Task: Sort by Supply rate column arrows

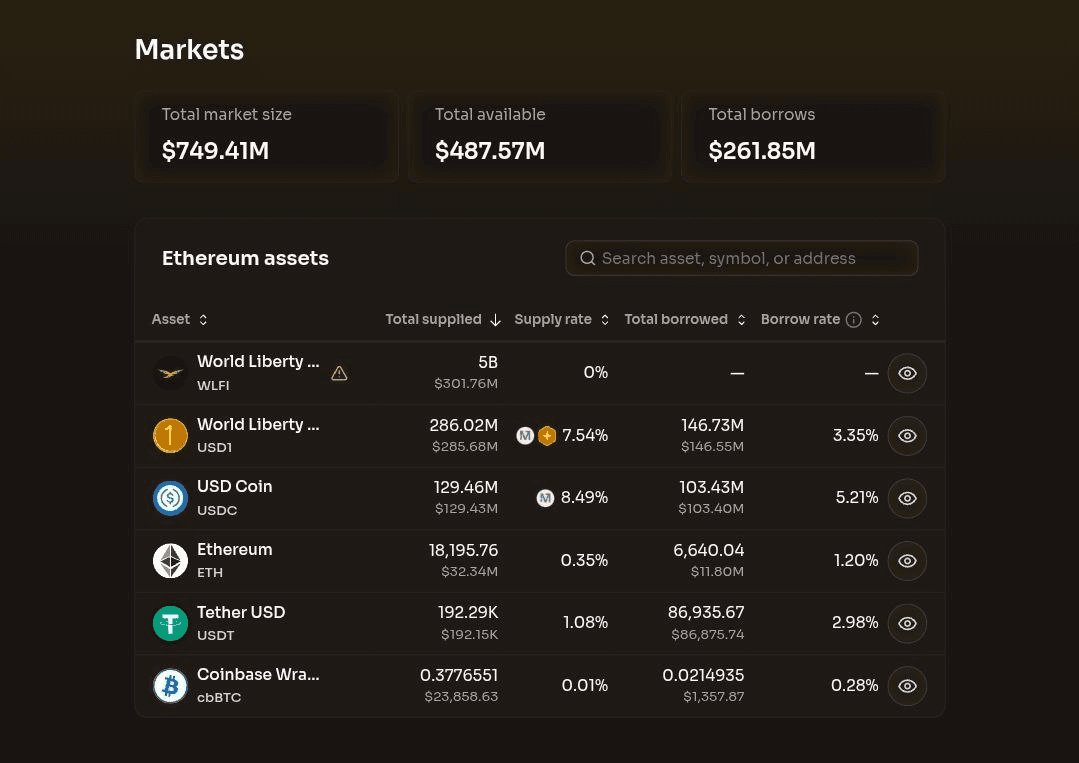Action: [x=605, y=320]
